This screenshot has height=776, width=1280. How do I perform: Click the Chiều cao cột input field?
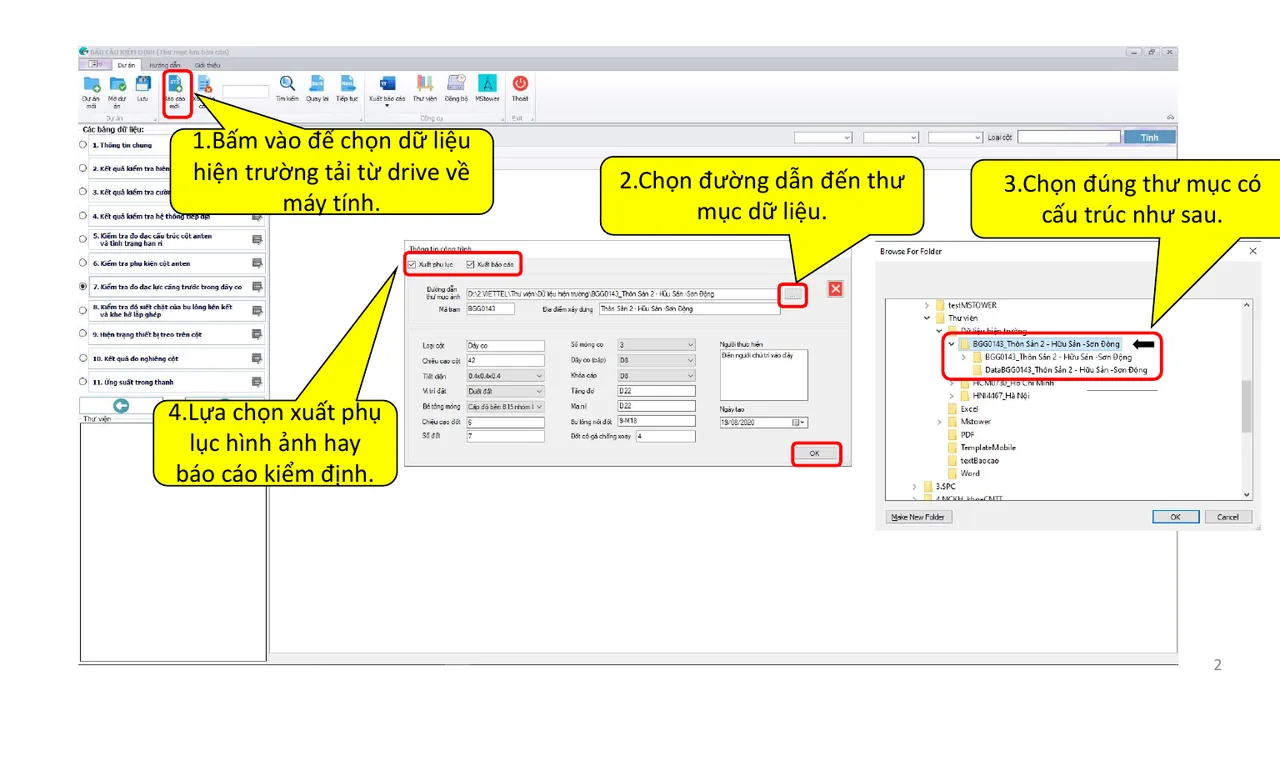[505, 360]
